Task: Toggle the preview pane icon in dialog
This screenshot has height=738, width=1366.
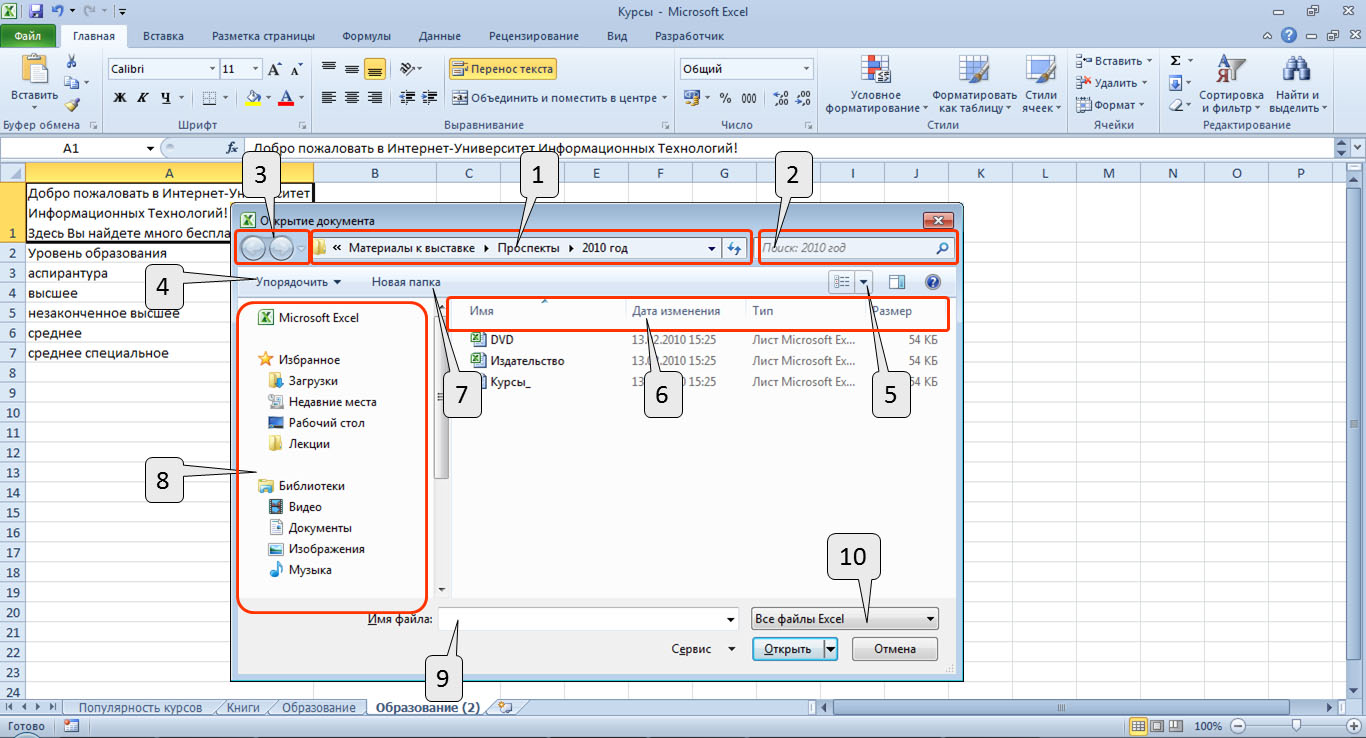Action: click(x=897, y=283)
